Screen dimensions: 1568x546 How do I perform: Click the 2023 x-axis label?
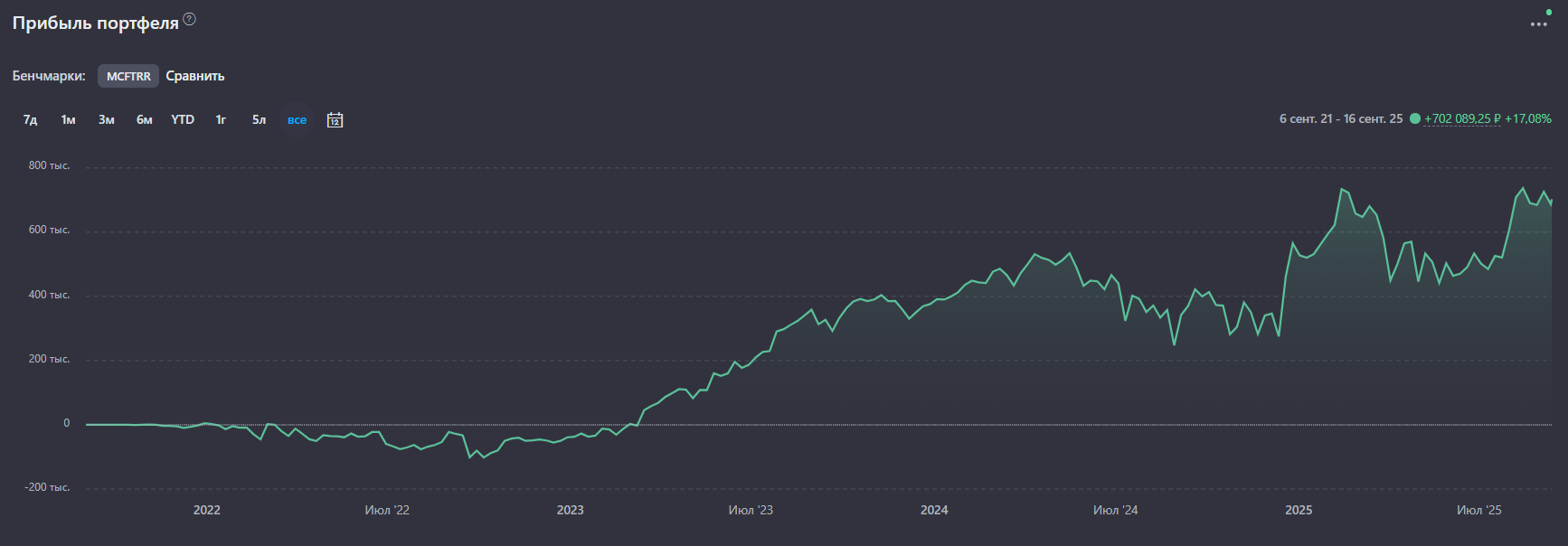(x=571, y=510)
